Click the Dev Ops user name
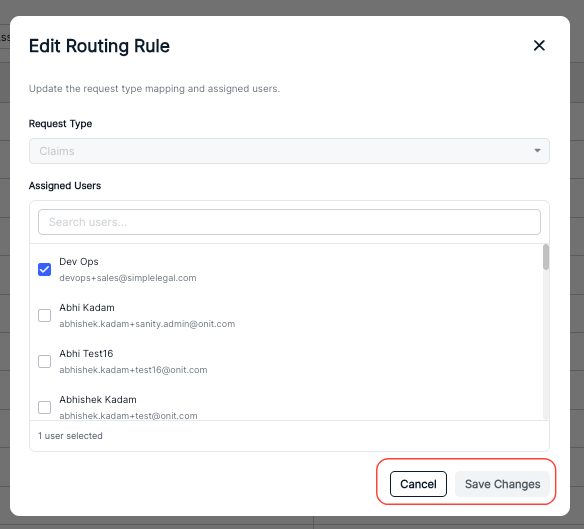 (x=79, y=262)
